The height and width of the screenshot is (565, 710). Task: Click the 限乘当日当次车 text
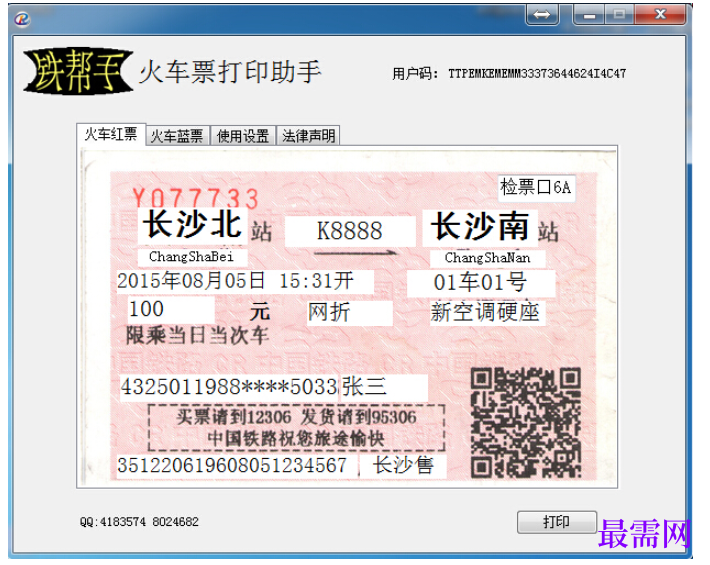click(x=197, y=336)
